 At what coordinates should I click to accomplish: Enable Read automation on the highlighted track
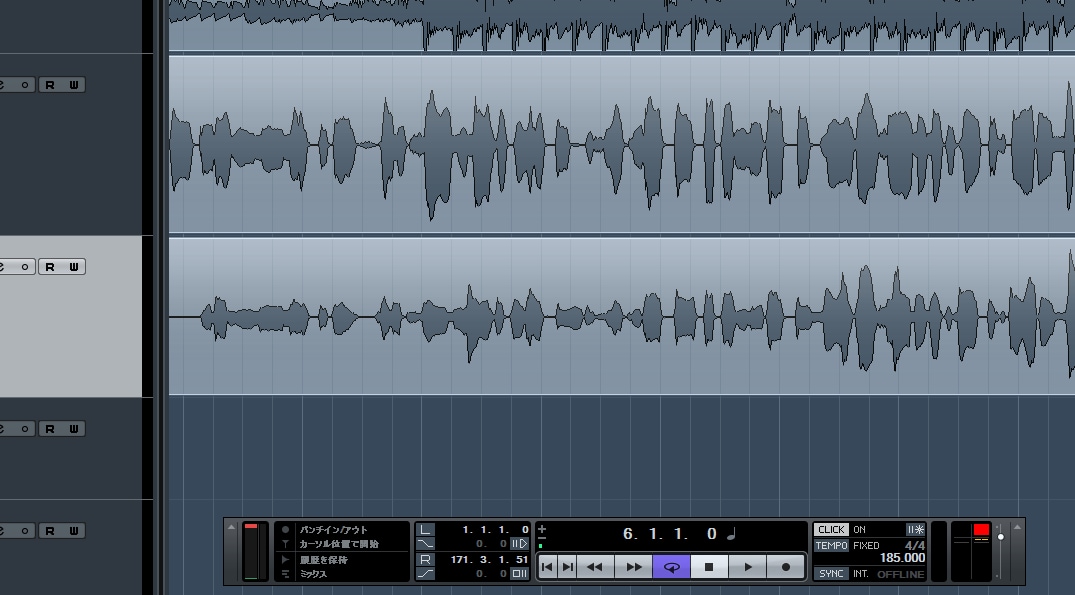[x=50, y=267]
